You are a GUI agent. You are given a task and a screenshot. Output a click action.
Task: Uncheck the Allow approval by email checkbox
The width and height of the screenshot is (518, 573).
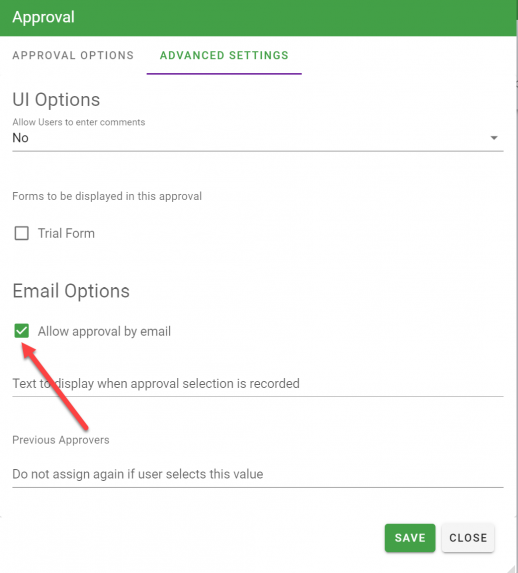(x=22, y=331)
